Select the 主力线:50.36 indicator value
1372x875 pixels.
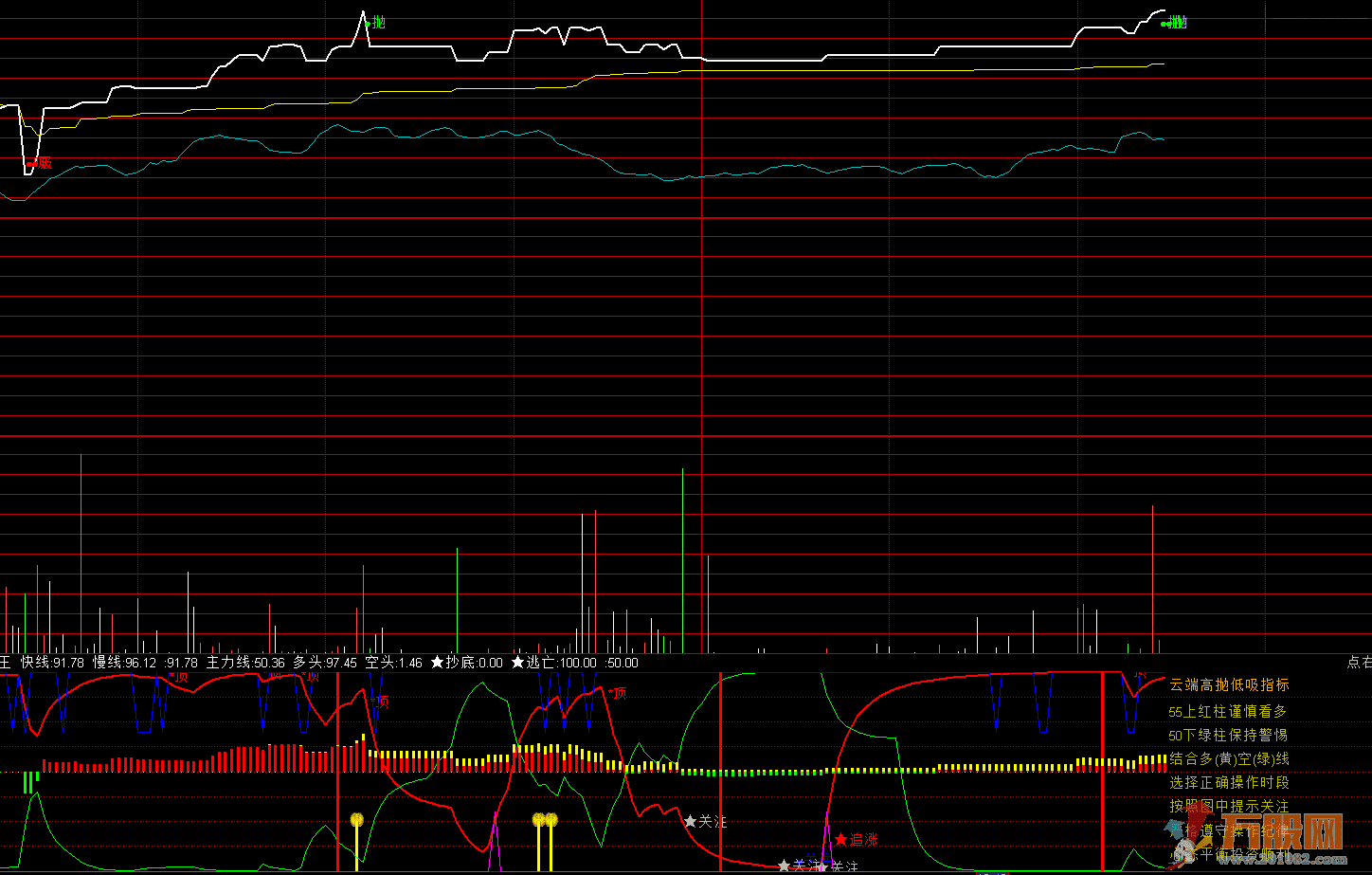point(245,663)
